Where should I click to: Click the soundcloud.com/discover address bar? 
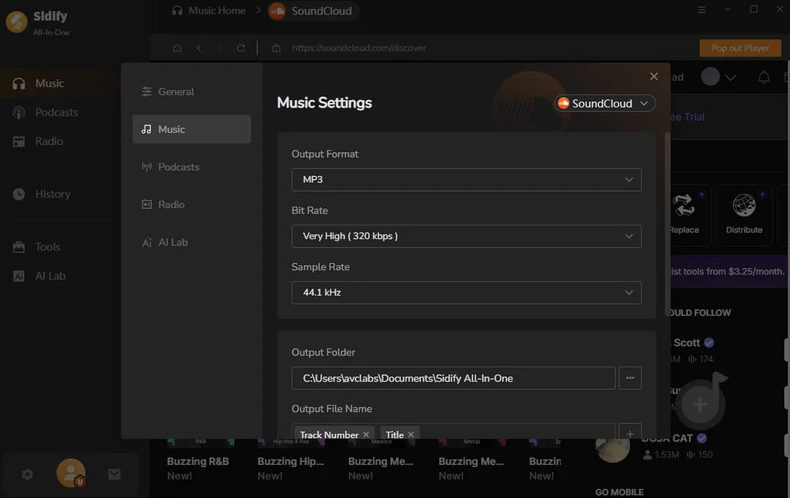tap(359, 48)
